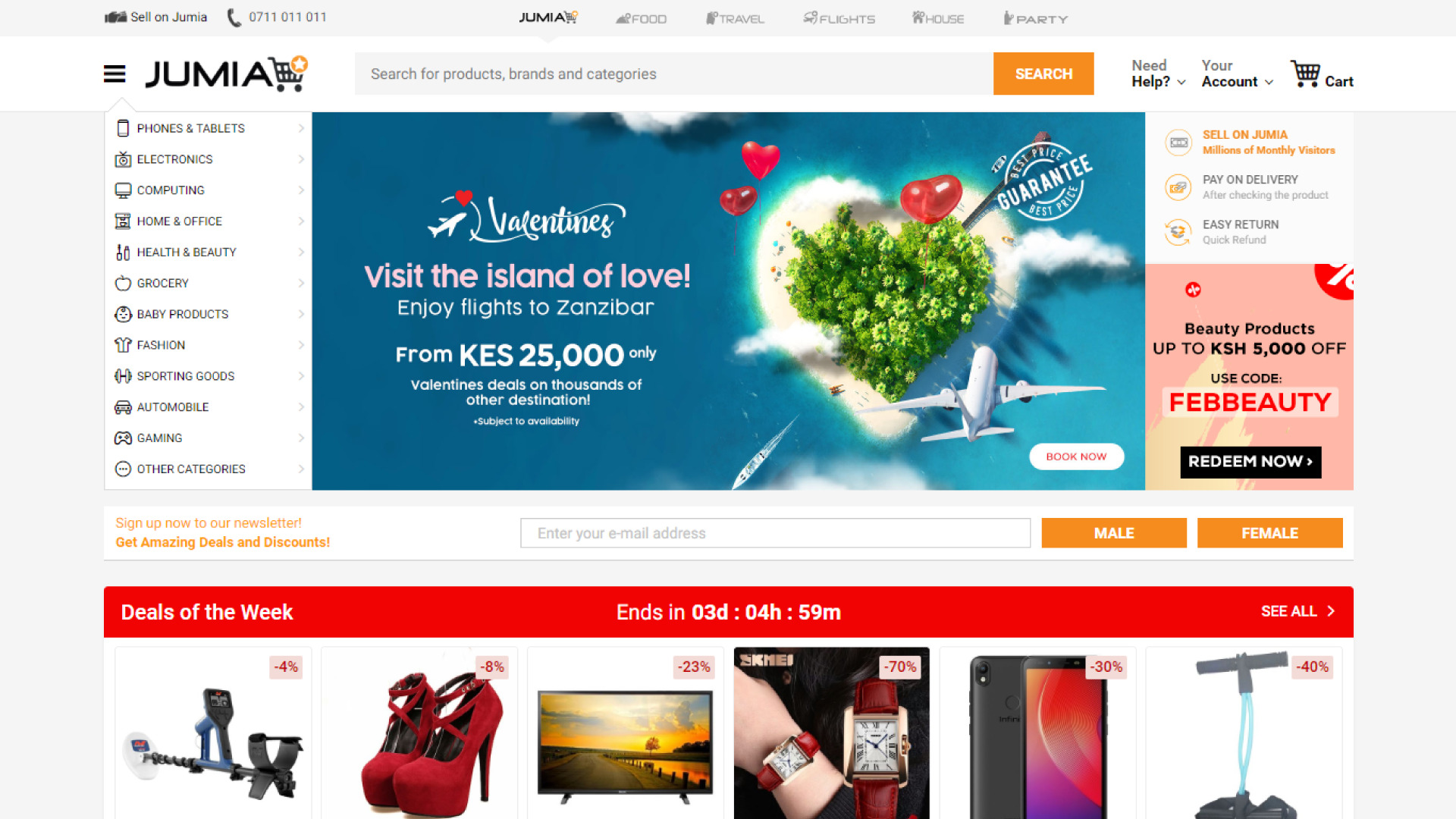Expand the Need Help dropdown
This screenshot has width=1456, height=819.
1159,74
